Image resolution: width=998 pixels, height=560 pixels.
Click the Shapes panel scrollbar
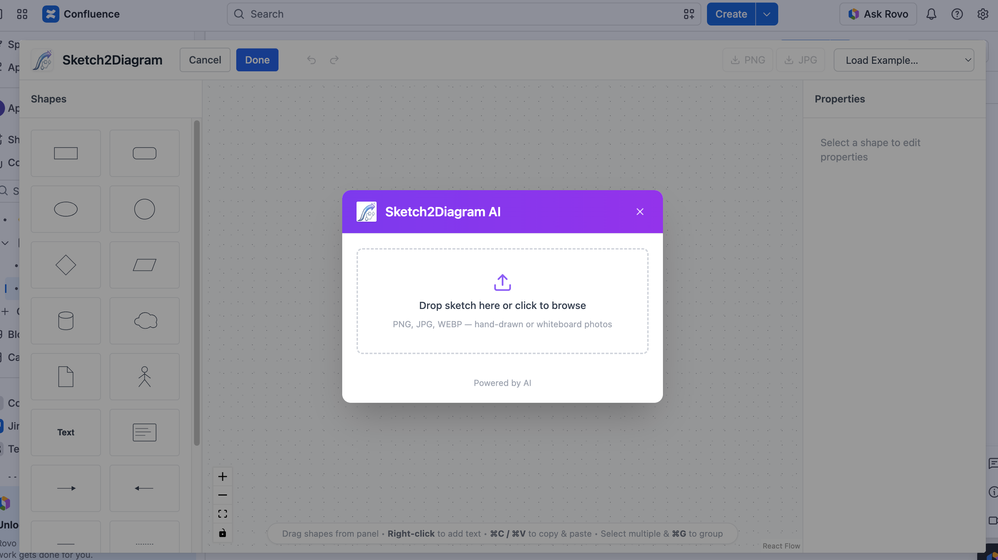click(x=197, y=283)
